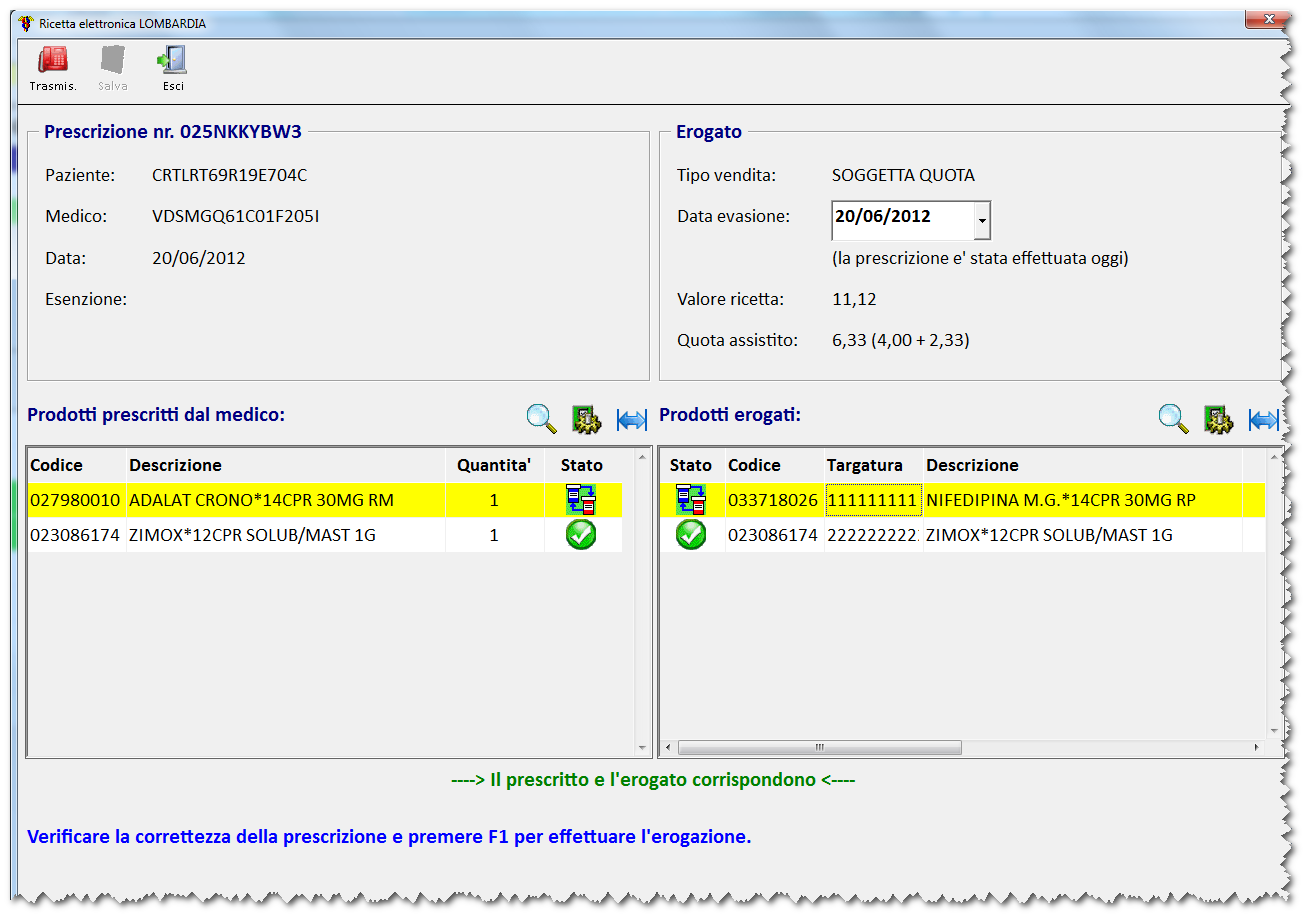Click Targatura cell 222222222
Viewport: 1309px width, 920px height.
pyautogui.click(x=873, y=535)
